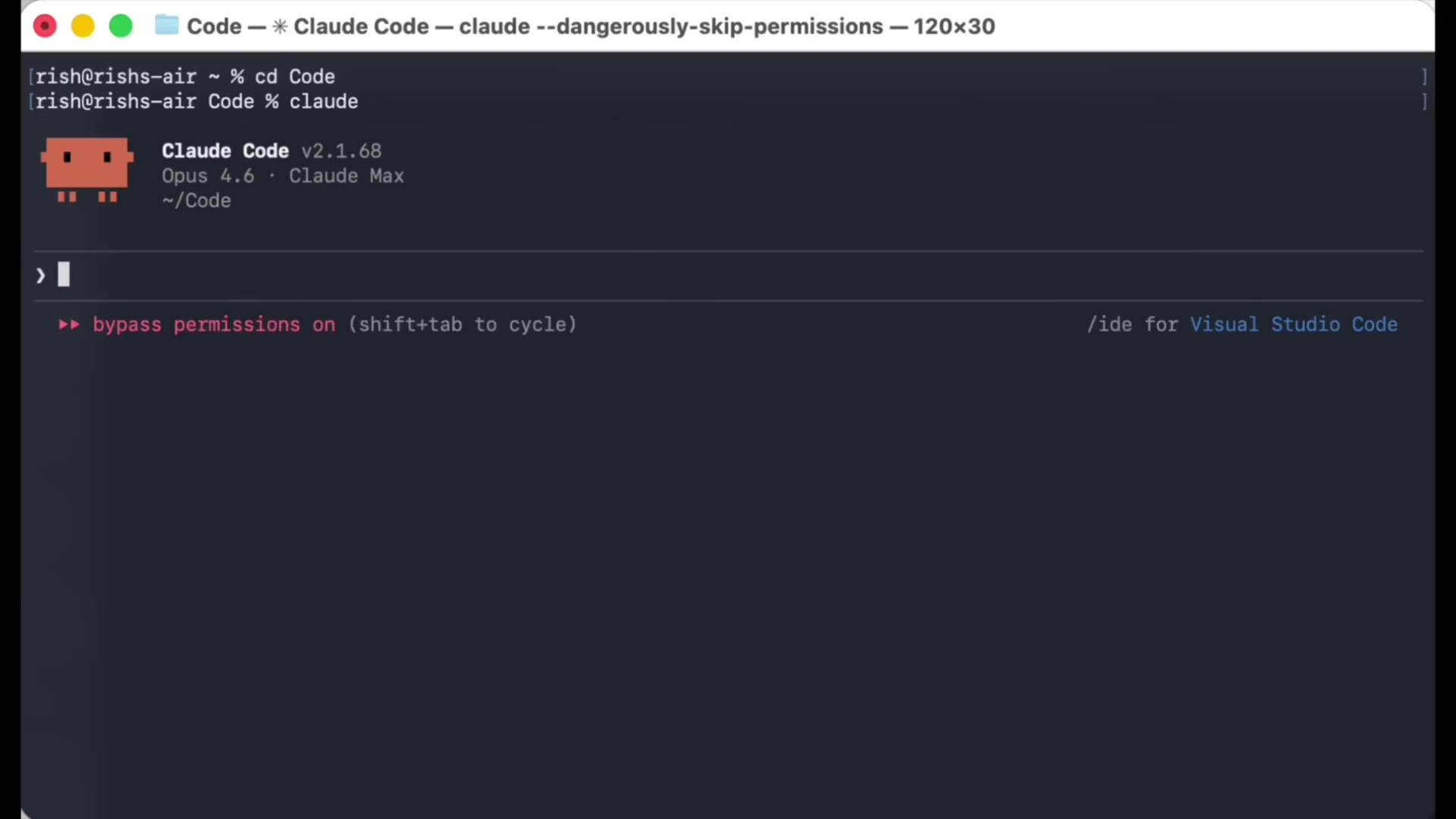This screenshot has width=1456, height=819.
Task: Click the Opus 4.6 model label
Action: click(x=207, y=176)
